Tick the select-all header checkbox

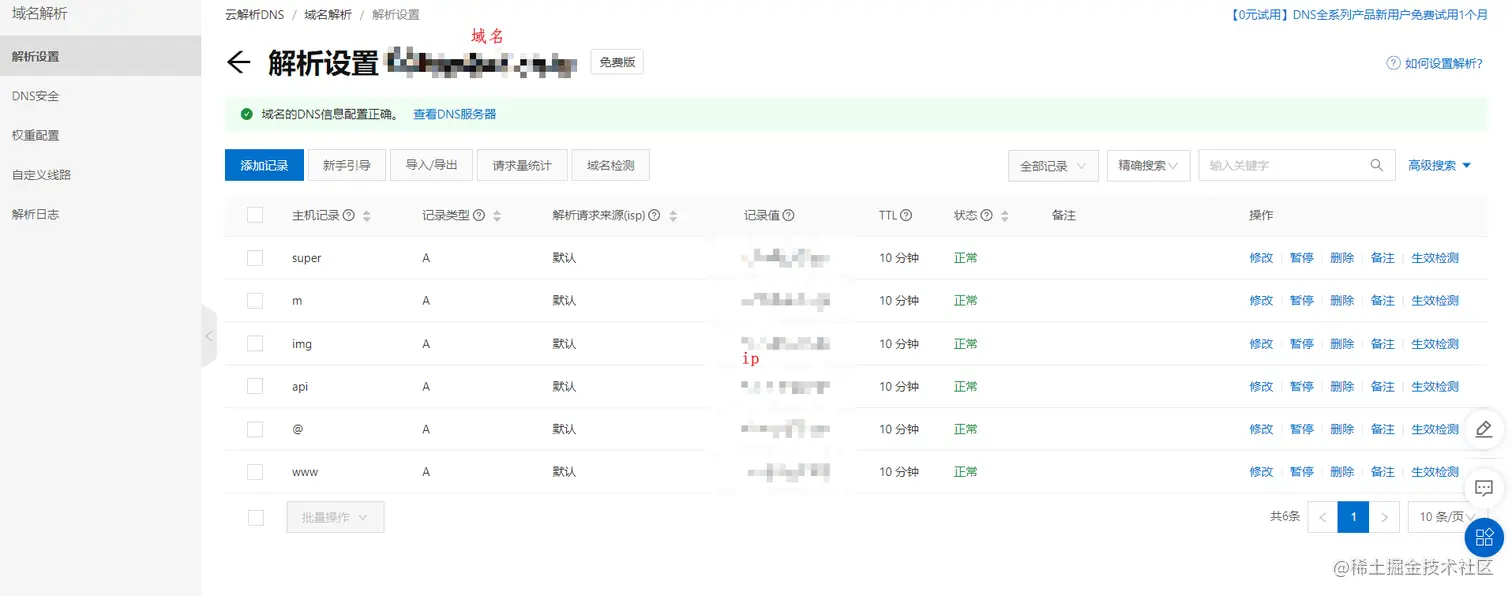(x=255, y=215)
